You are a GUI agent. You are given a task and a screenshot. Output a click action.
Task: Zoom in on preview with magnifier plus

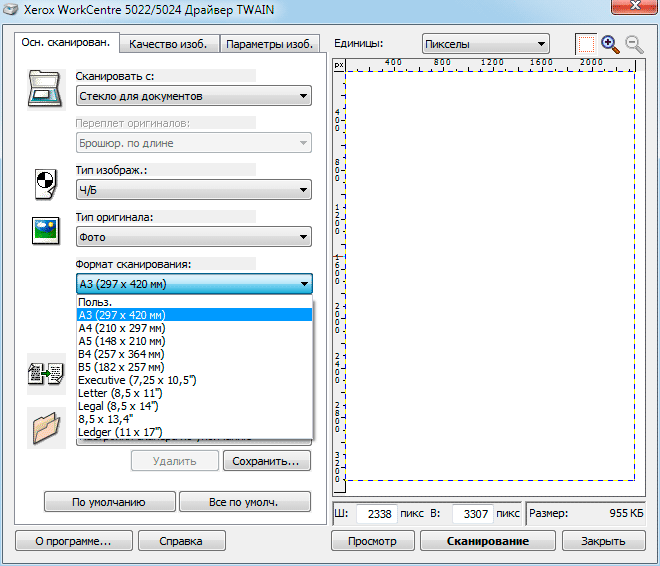[x=610, y=44]
